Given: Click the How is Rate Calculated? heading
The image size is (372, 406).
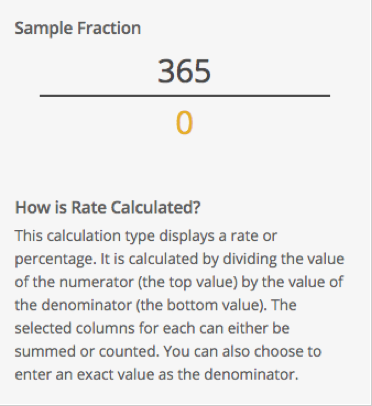Looking at the screenshot, I should click(x=108, y=207).
